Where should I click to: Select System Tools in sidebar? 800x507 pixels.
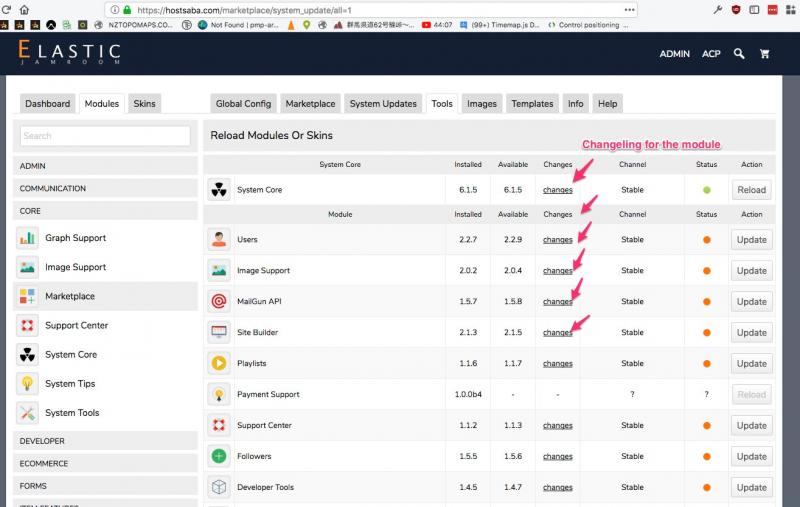(72, 412)
